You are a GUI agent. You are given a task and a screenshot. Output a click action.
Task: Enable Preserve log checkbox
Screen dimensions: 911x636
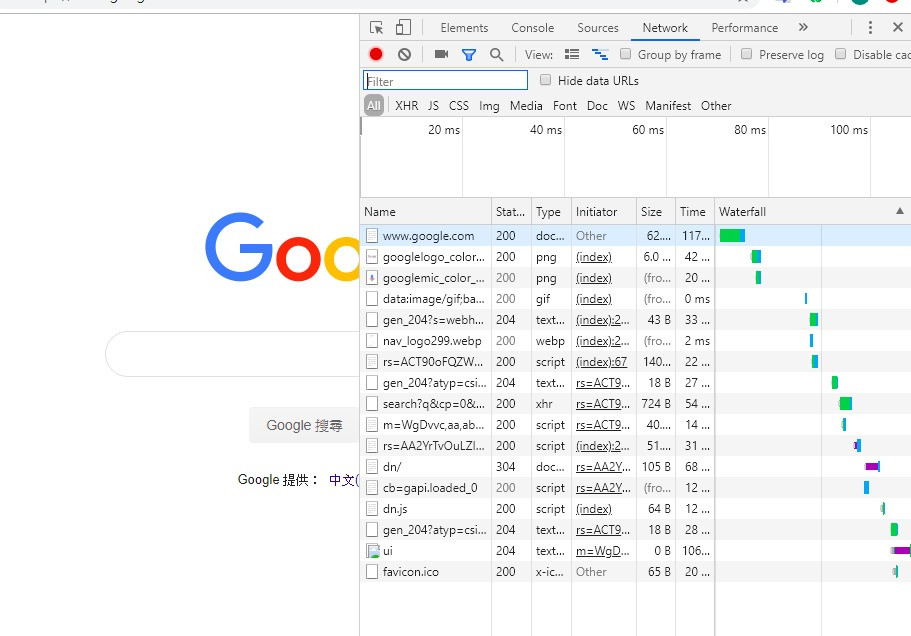pos(747,54)
